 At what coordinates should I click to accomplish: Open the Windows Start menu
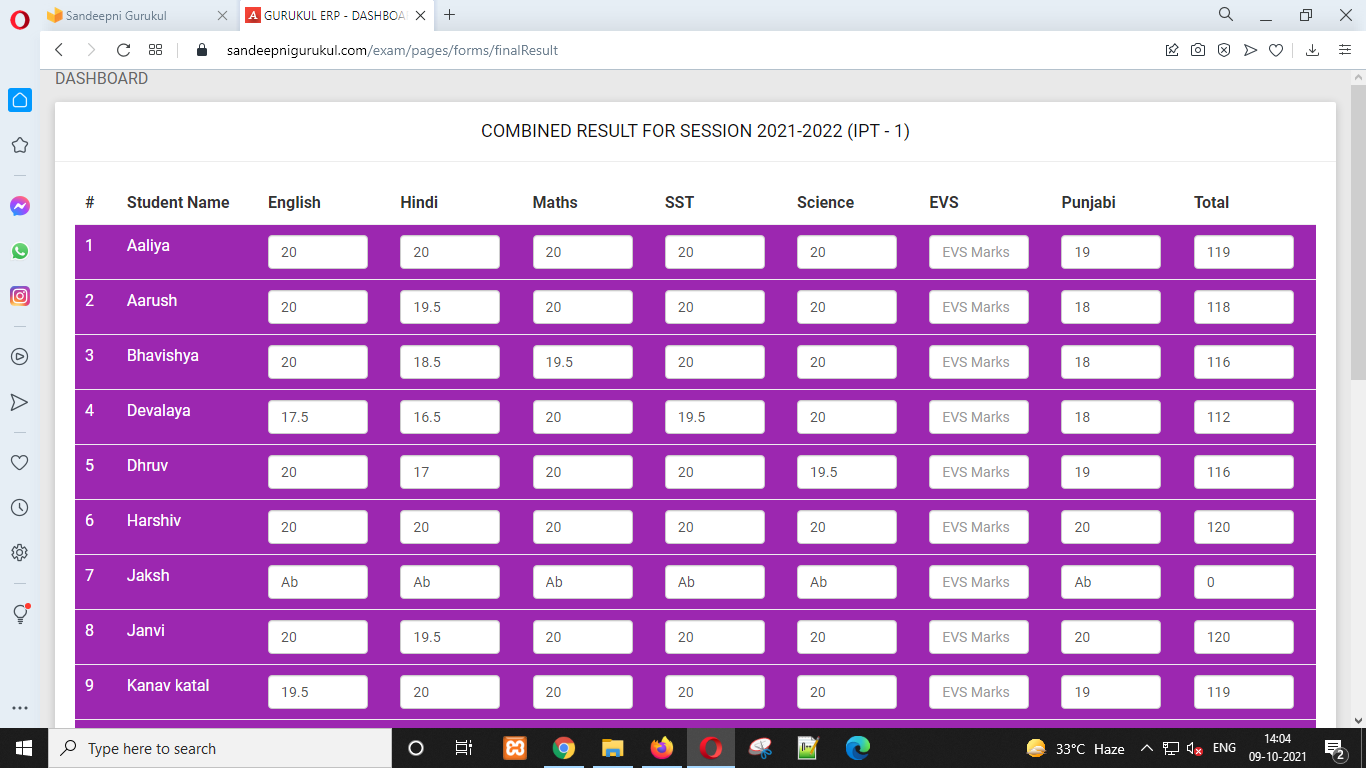coord(23,748)
